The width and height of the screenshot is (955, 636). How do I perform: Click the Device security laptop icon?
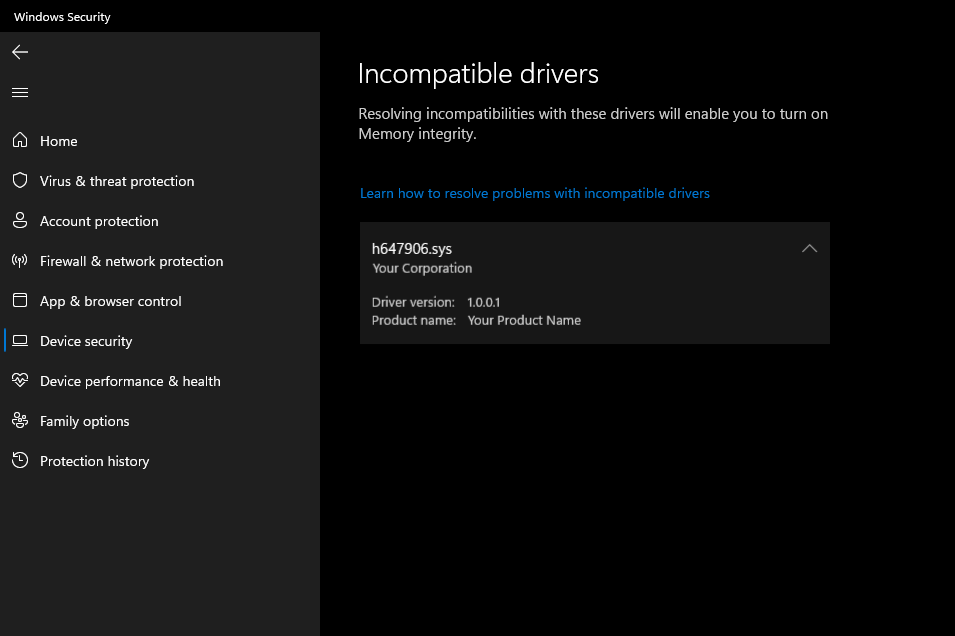coord(19,340)
